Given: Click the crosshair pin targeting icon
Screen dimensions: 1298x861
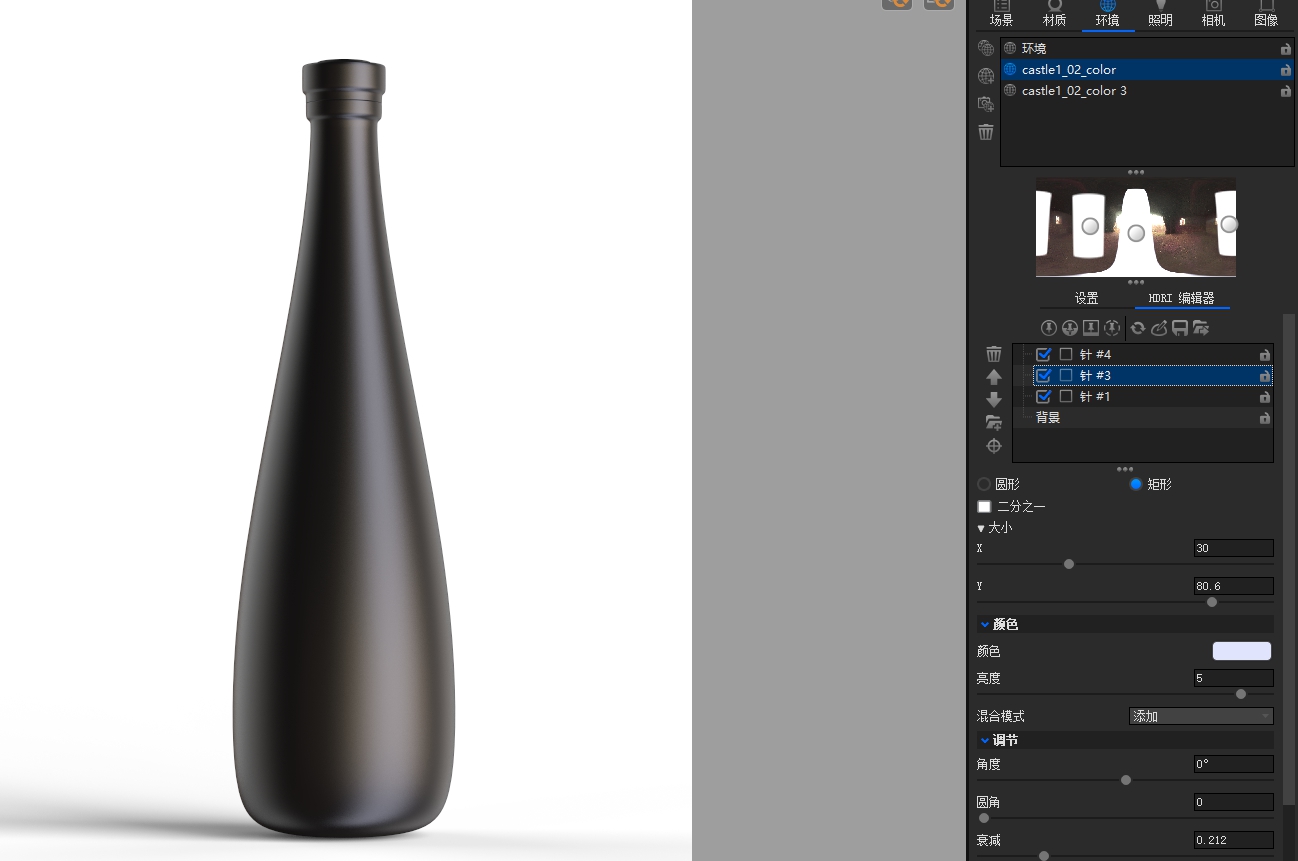Looking at the screenshot, I should tap(994, 445).
